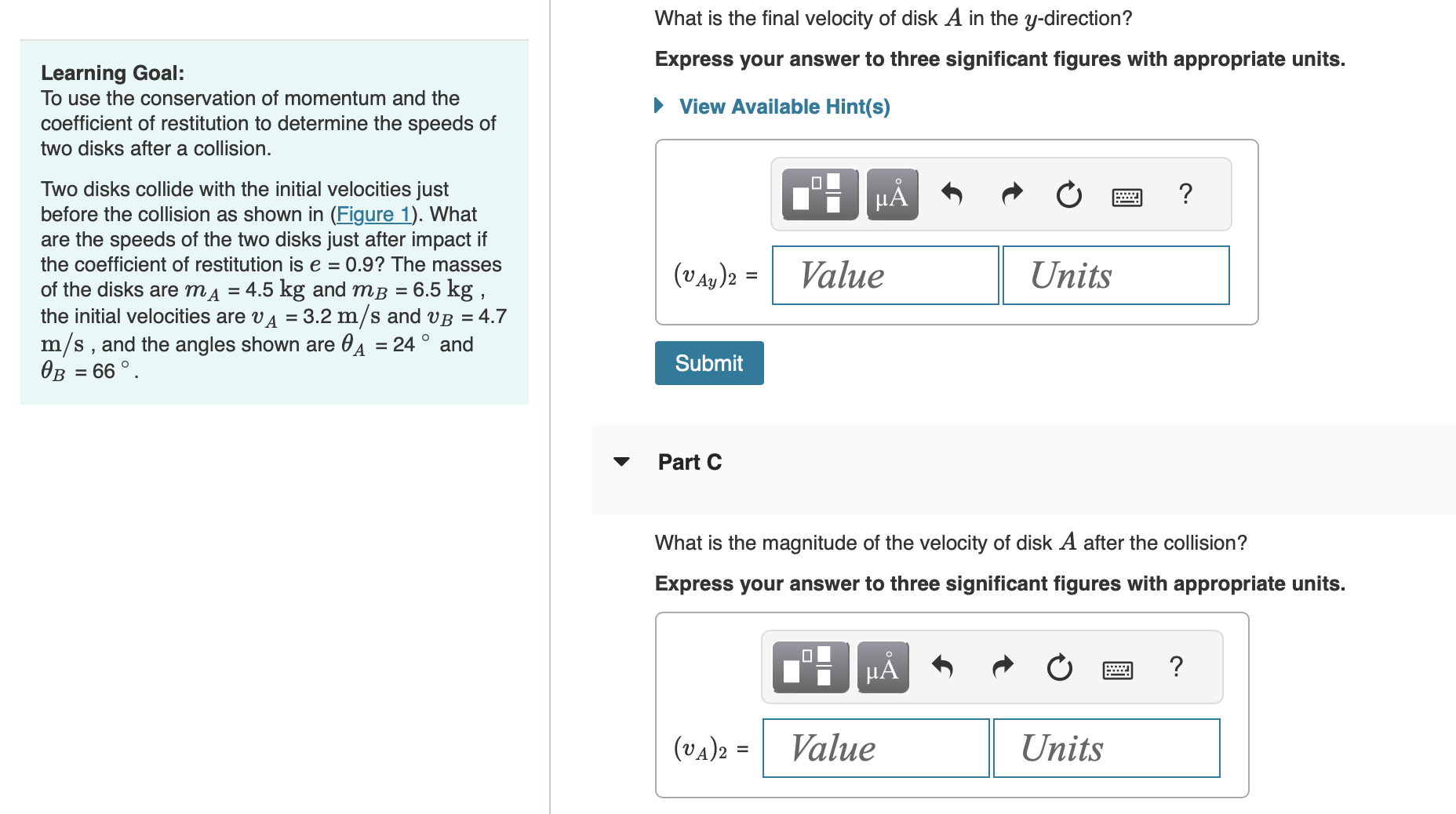1456x814 pixels.
Task: Click the undo arrow in Part C editor
Action: (944, 667)
